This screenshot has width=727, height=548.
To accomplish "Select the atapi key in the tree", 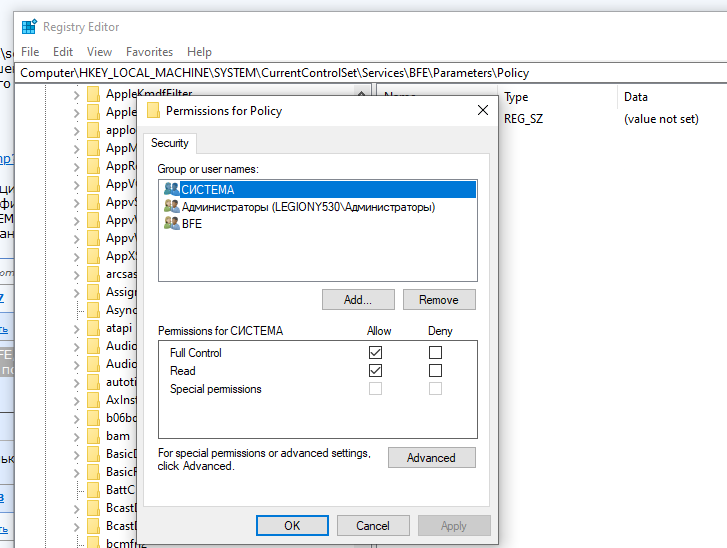I will click(119, 328).
